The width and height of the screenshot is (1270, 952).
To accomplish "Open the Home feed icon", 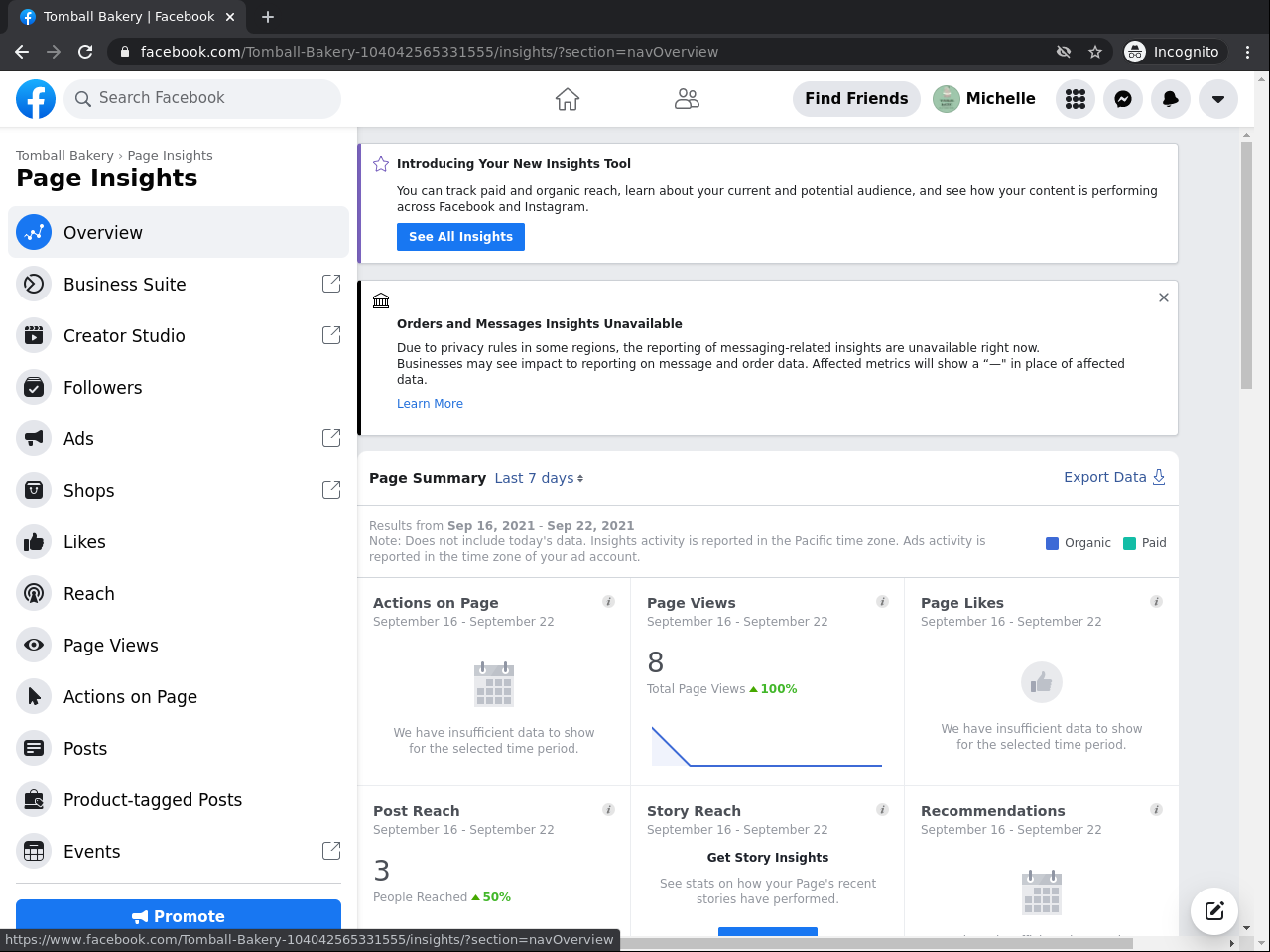I will (x=568, y=99).
